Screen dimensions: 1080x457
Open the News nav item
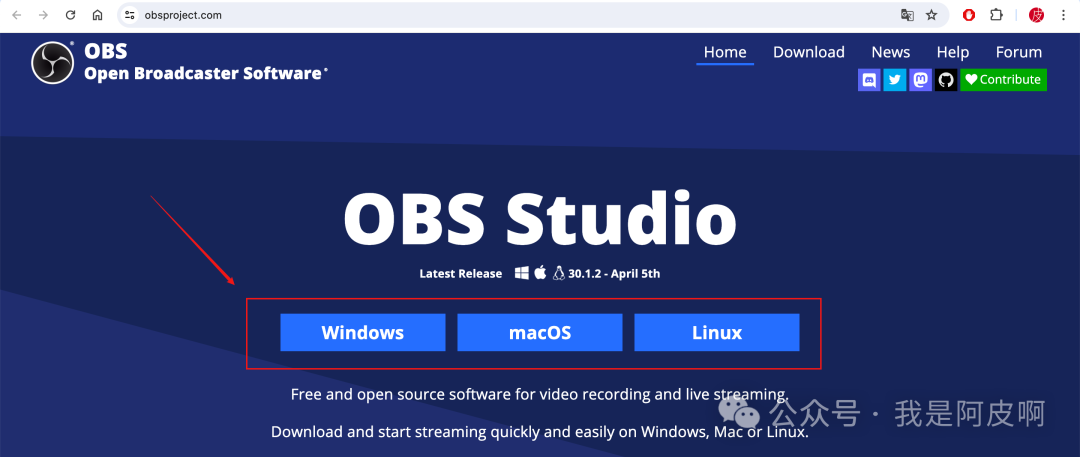(890, 52)
